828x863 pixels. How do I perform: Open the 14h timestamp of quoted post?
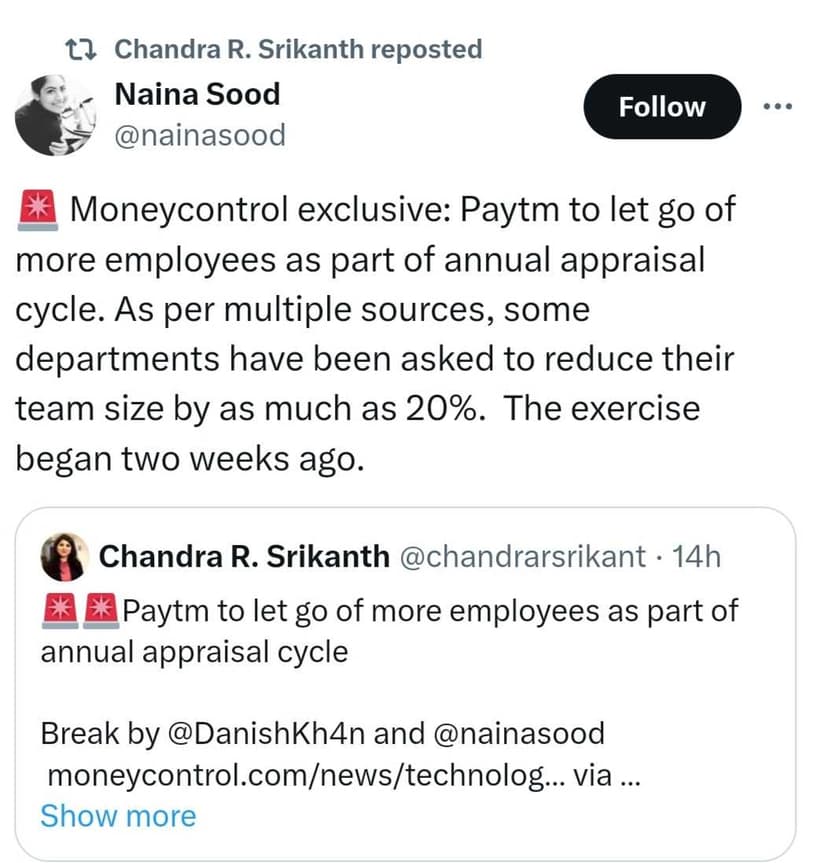698,557
